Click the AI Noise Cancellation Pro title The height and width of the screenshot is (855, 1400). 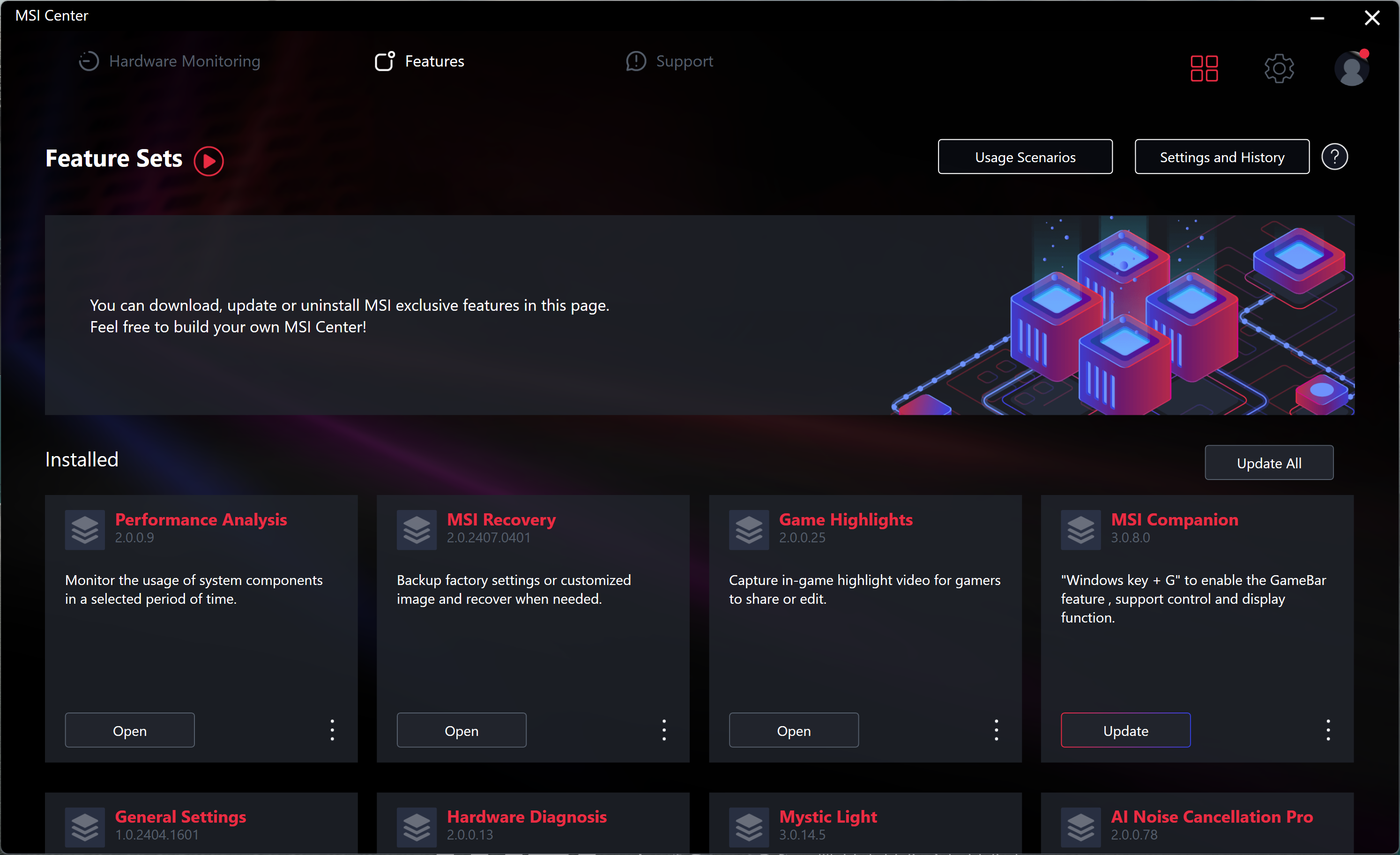coord(1212,817)
